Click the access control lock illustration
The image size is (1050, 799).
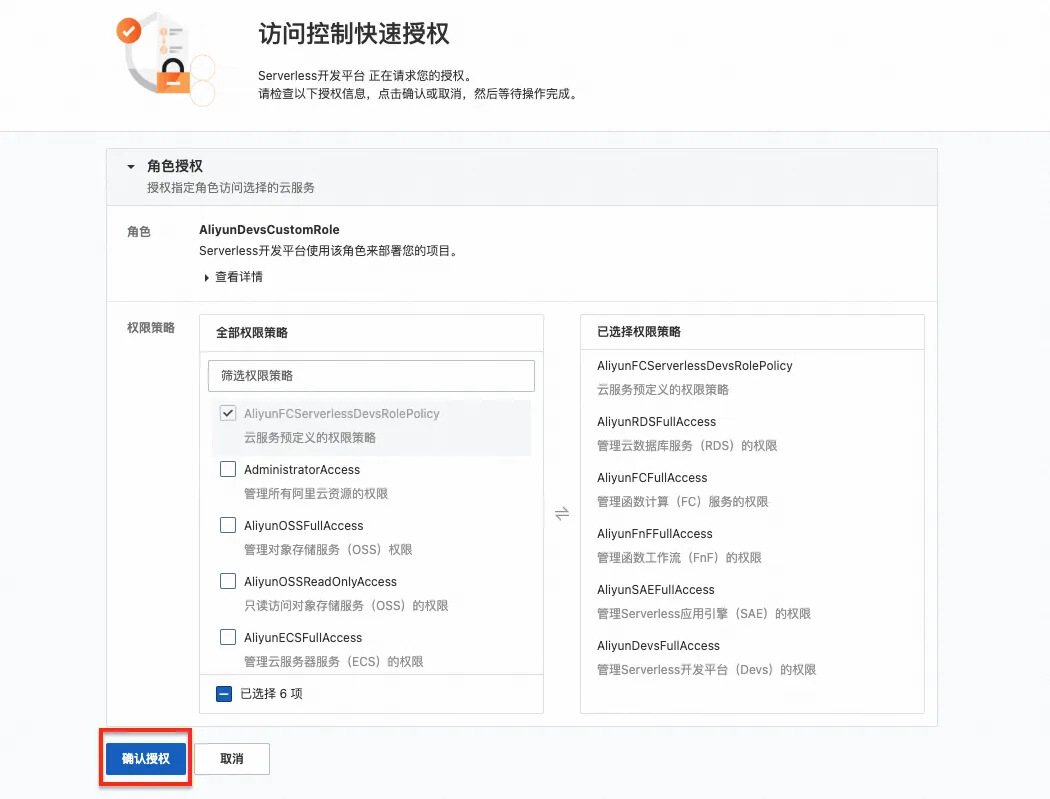click(166, 58)
